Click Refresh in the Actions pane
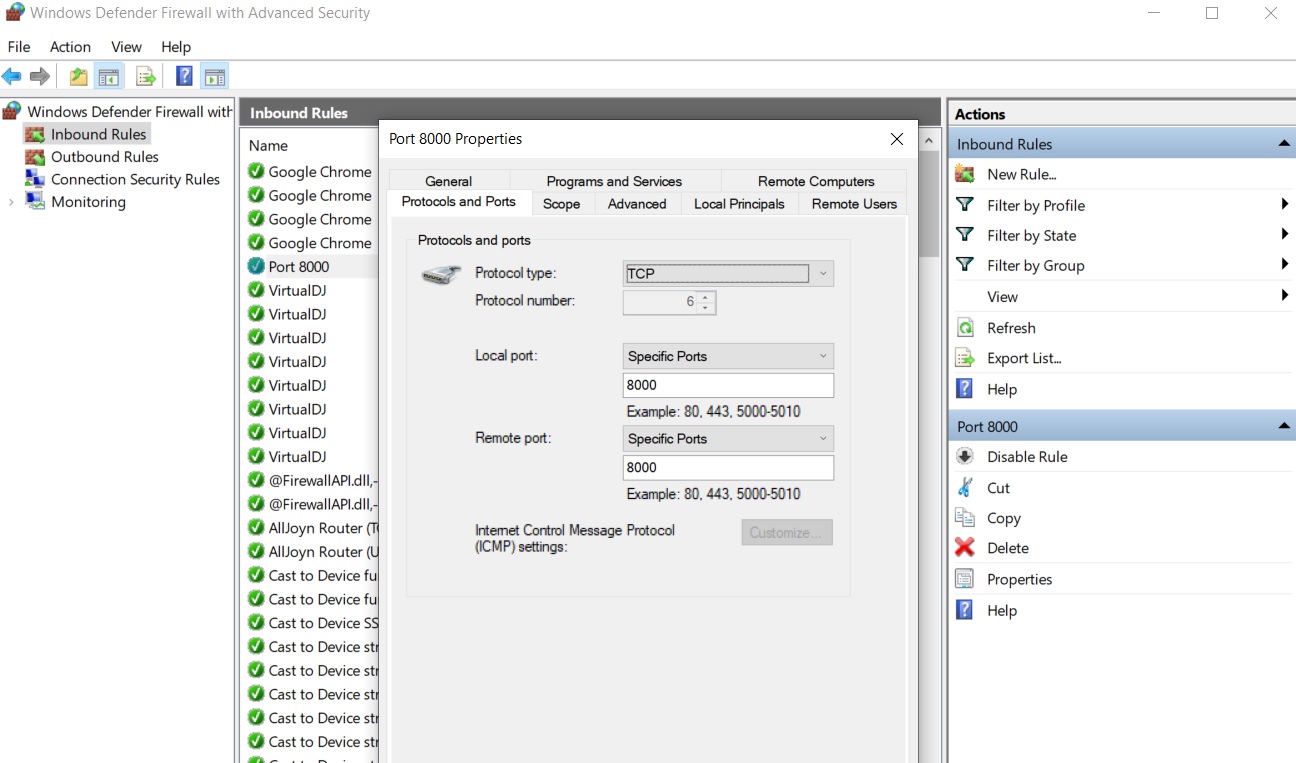The width and height of the screenshot is (1296, 763). (1011, 328)
